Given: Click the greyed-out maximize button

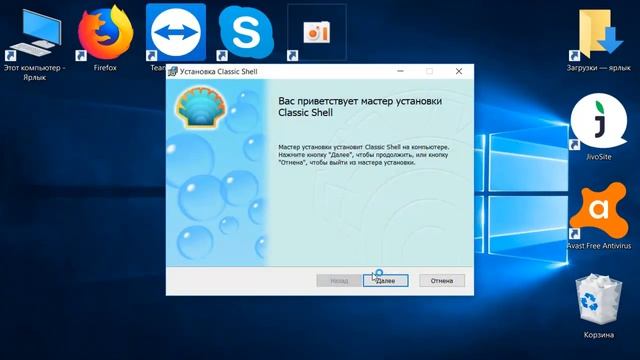Looking at the screenshot, I should (429, 71).
